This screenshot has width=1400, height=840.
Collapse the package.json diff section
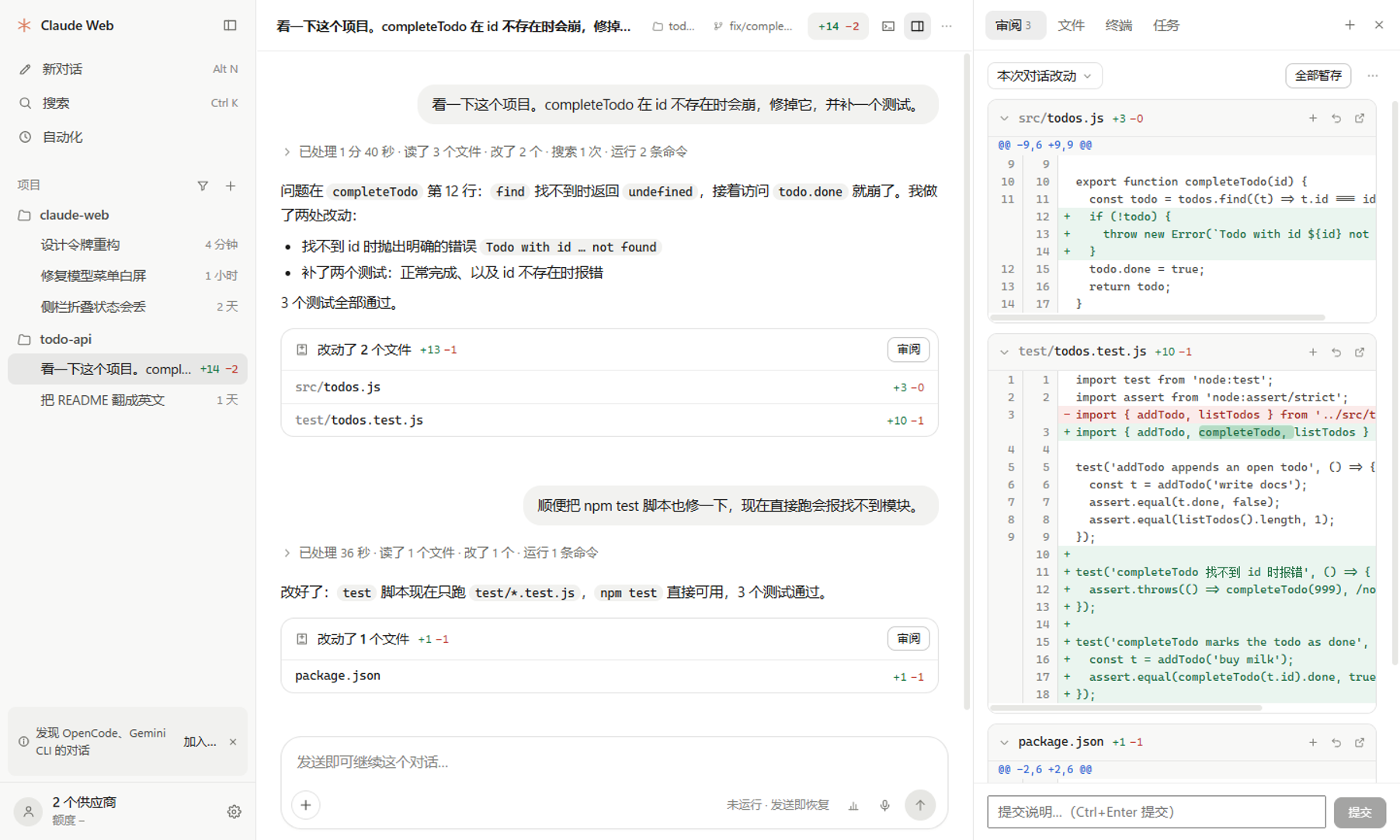[x=1004, y=743]
